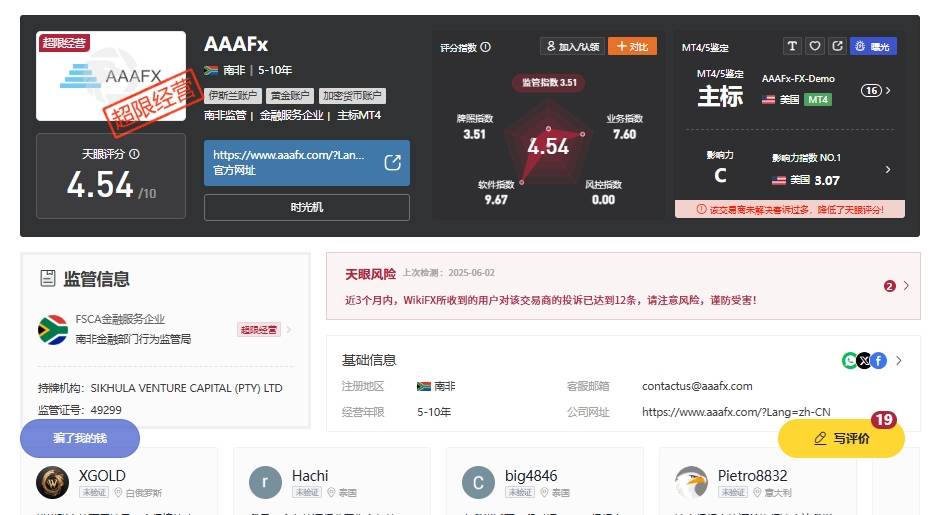Click email contactus@aaafx.com
This screenshot has height=515, width=938.
pyautogui.click(x=697, y=386)
